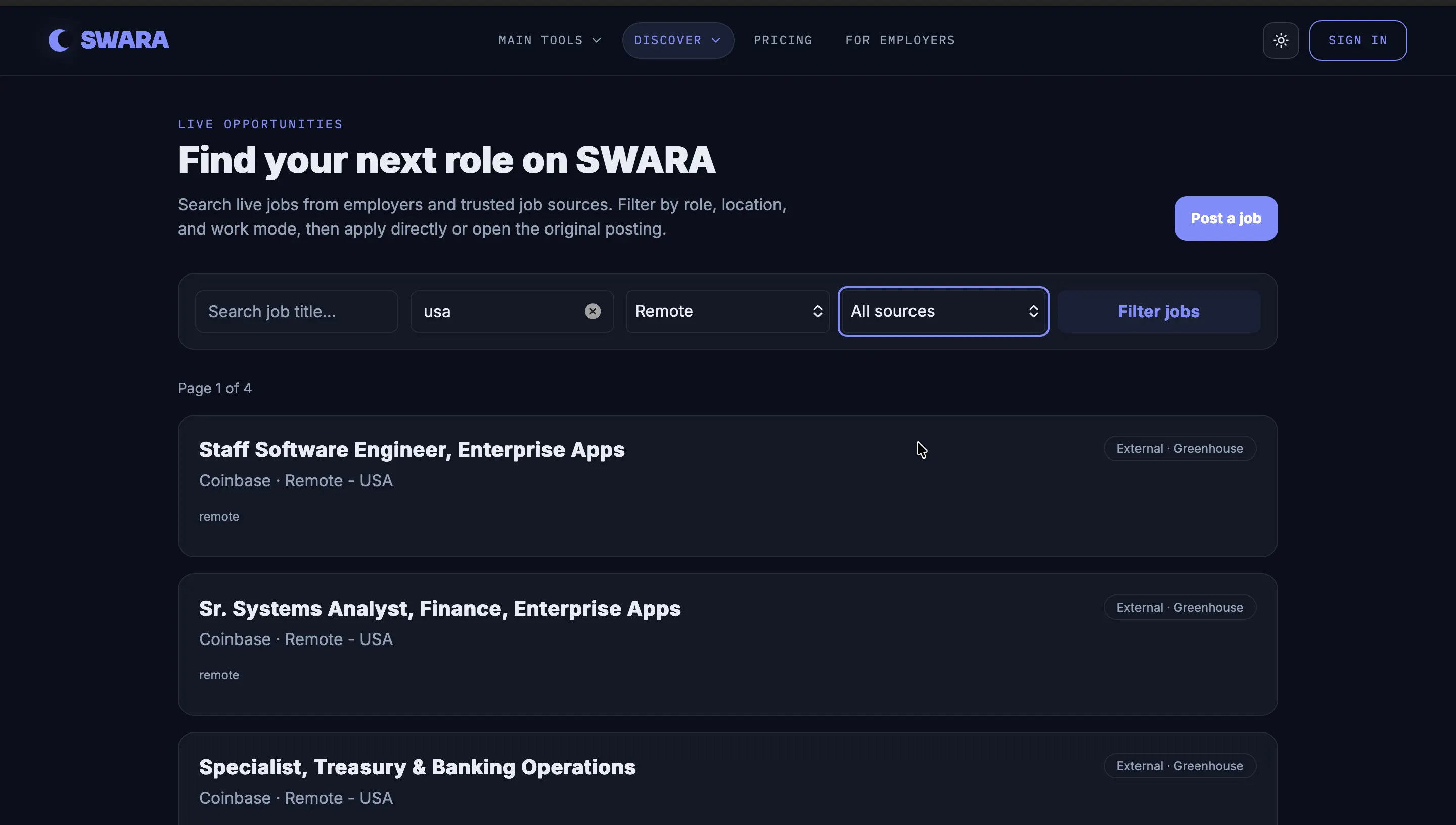Viewport: 1456px width, 825px height.
Task: Go to the Pricing page
Action: [x=783, y=40]
